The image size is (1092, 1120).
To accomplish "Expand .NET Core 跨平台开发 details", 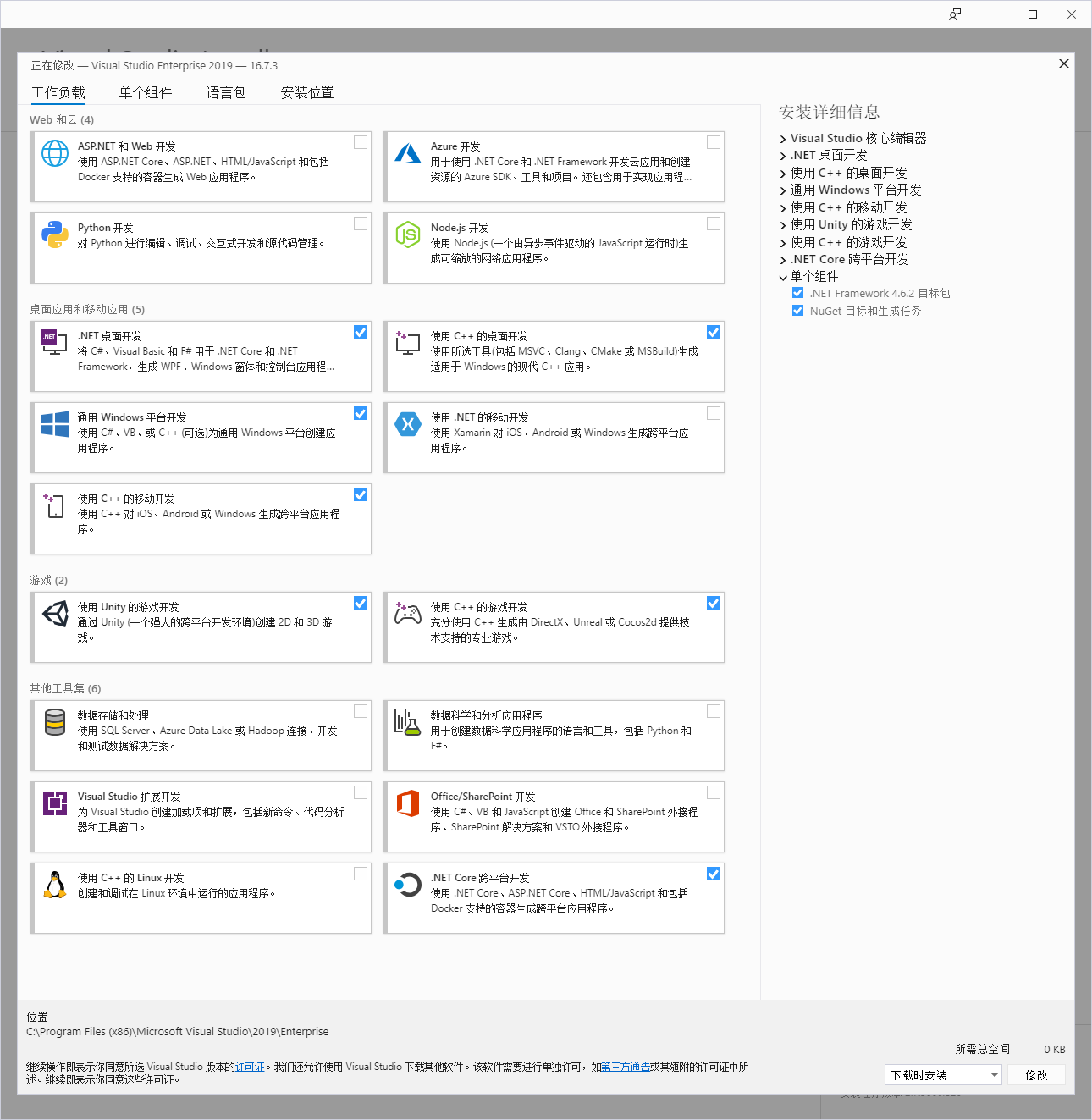I will coord(783,260).
